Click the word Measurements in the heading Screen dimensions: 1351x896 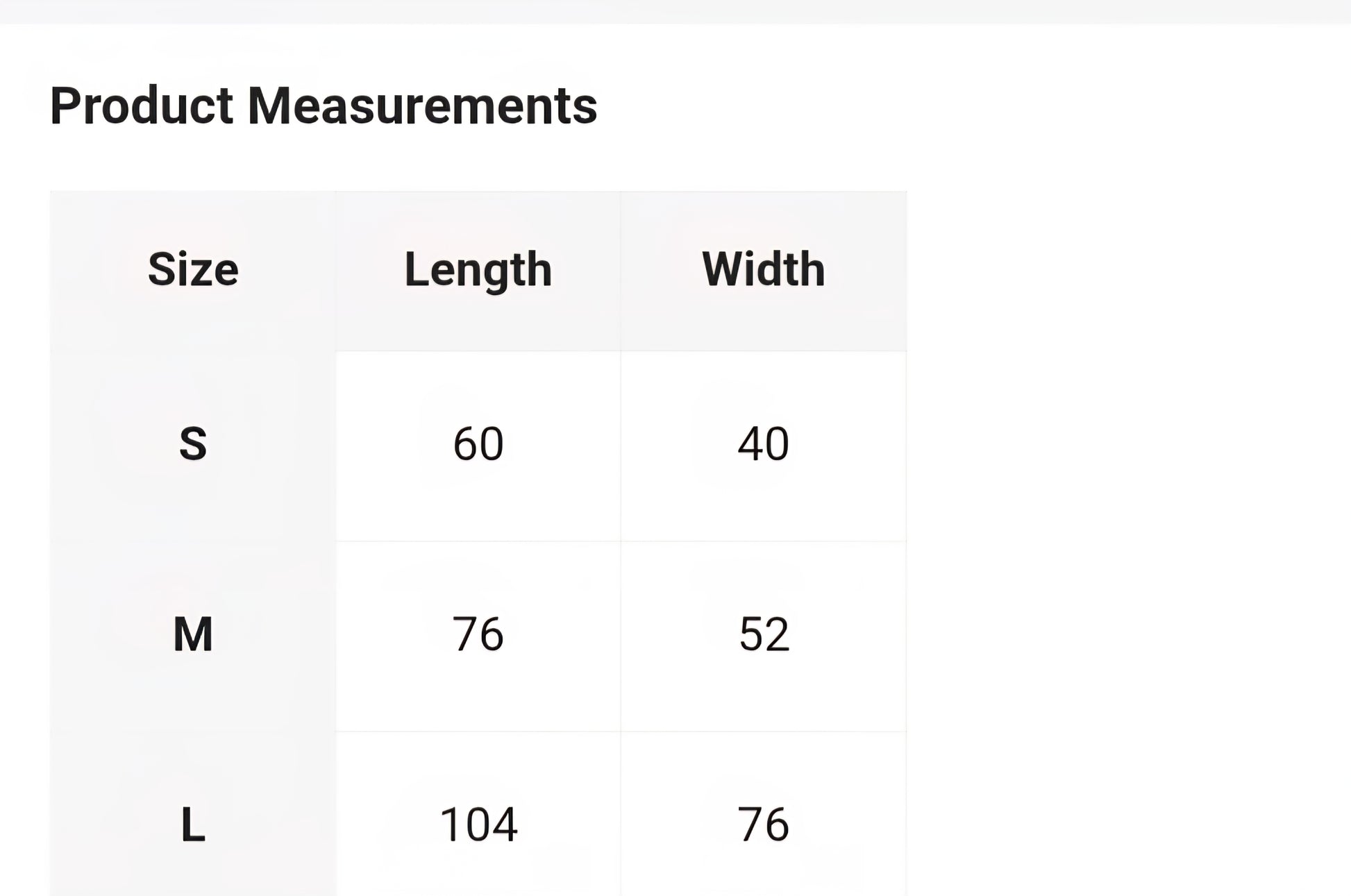tap(422, 106)
